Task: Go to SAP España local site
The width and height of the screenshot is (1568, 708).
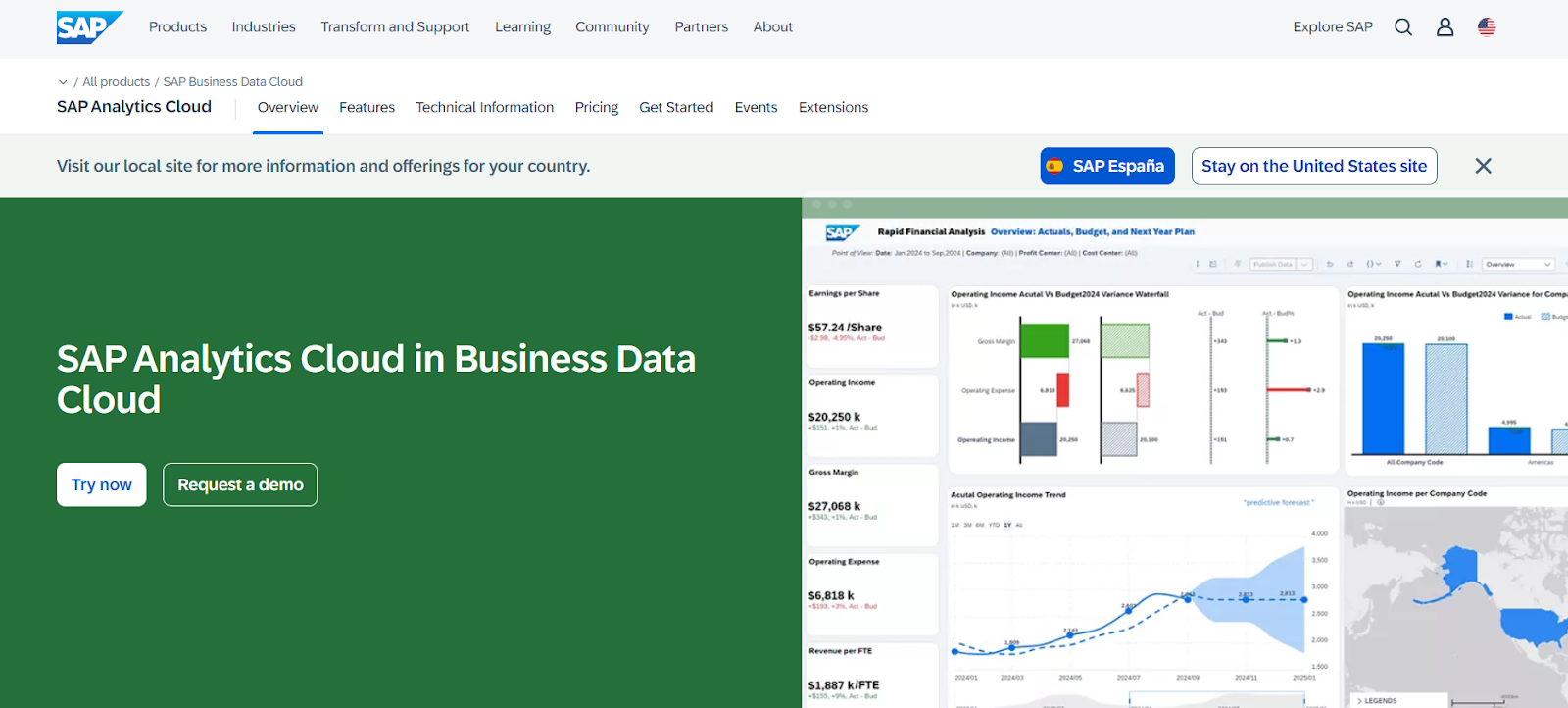Action: point(1107,166)
